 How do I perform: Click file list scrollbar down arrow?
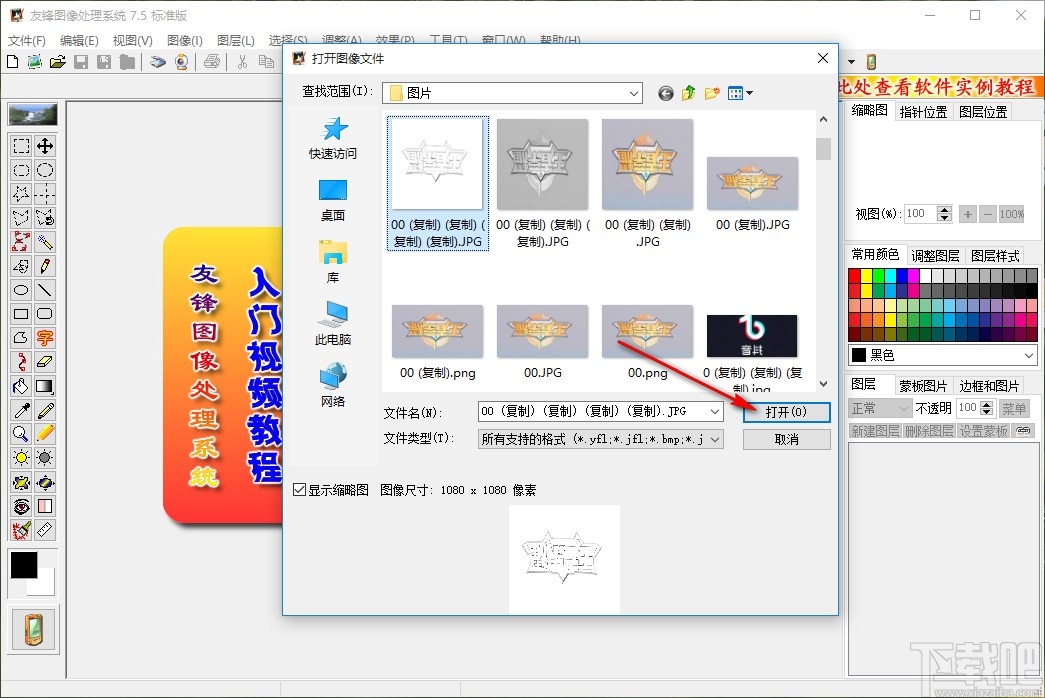[x=824, y=384]
